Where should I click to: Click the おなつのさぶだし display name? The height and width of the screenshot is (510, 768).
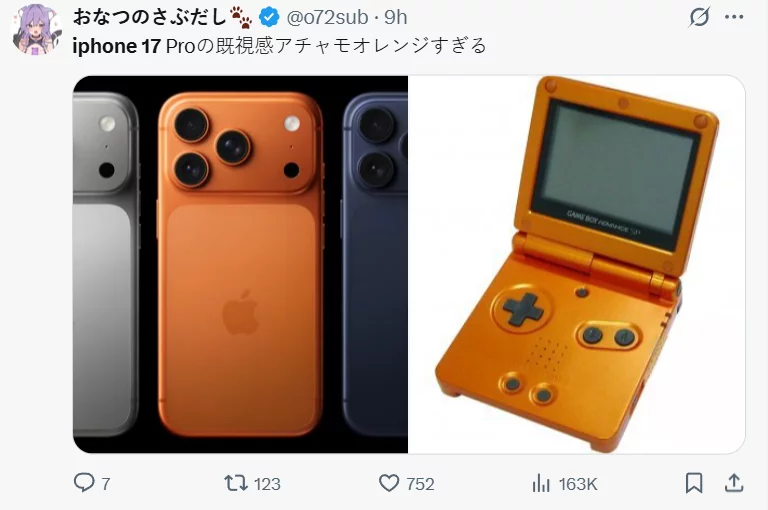(x=149, y=17)
